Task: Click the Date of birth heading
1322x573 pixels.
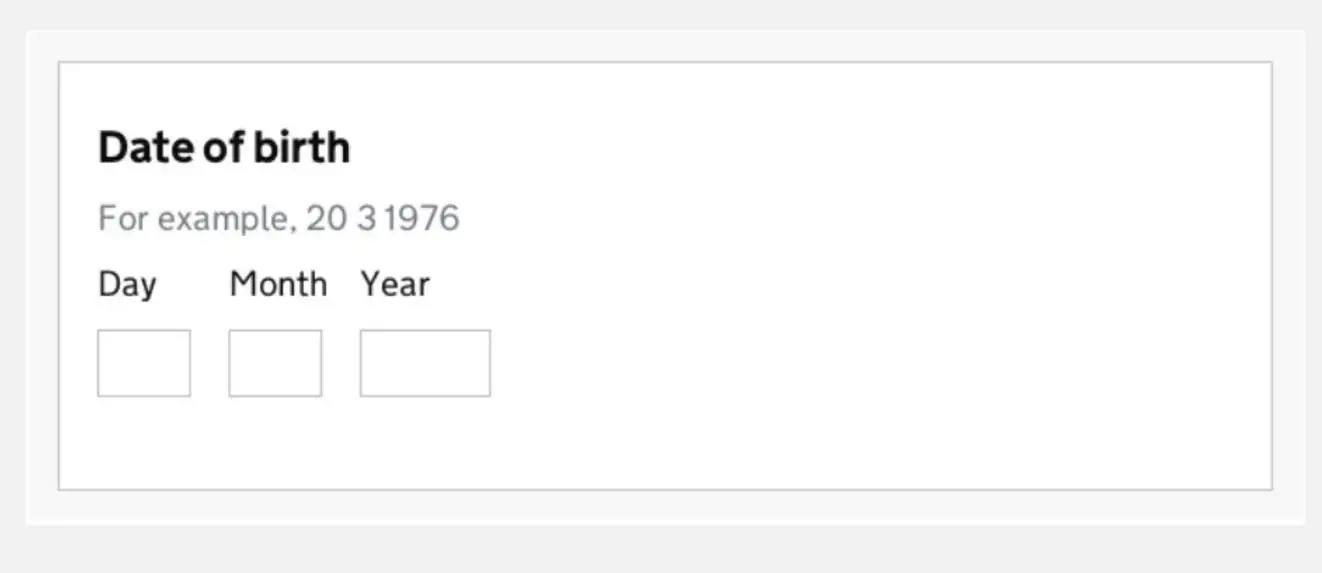Action: (224, 148)
